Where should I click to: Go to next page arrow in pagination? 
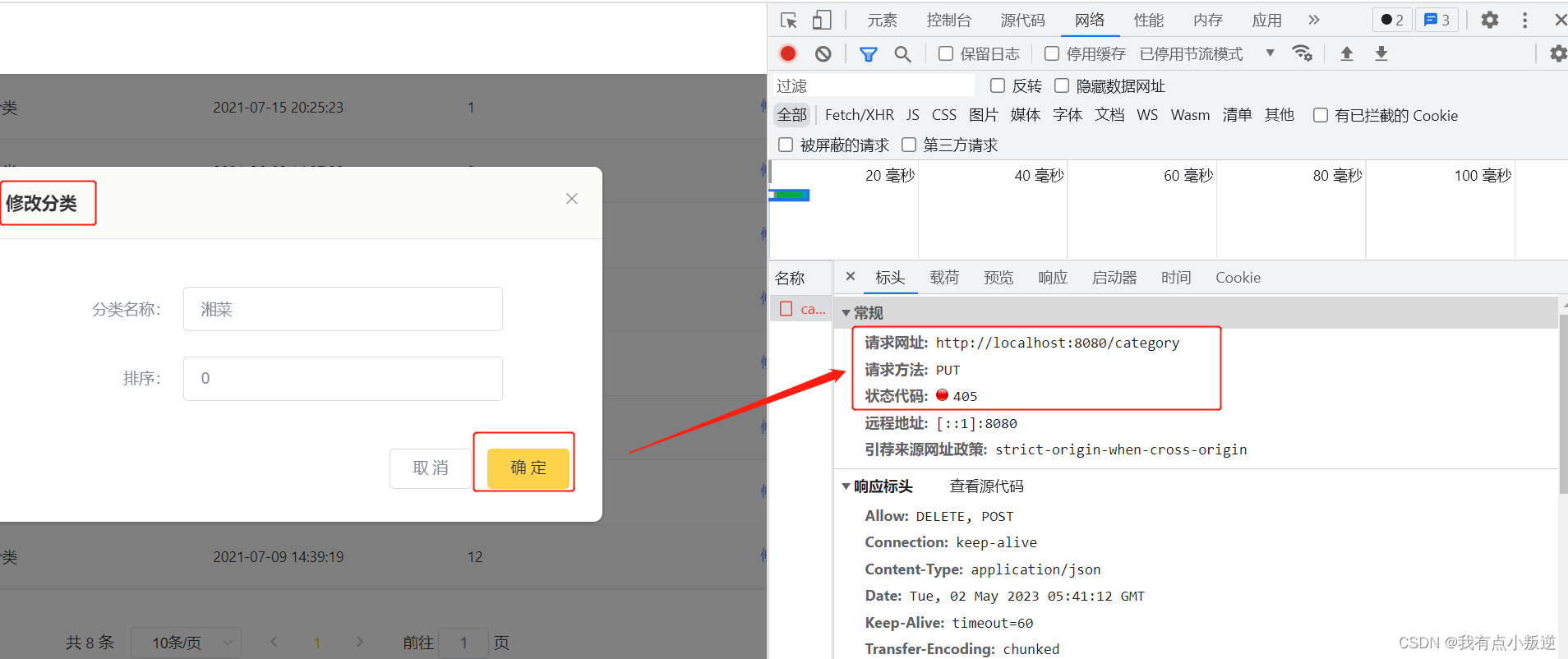(x=359, y=642)
